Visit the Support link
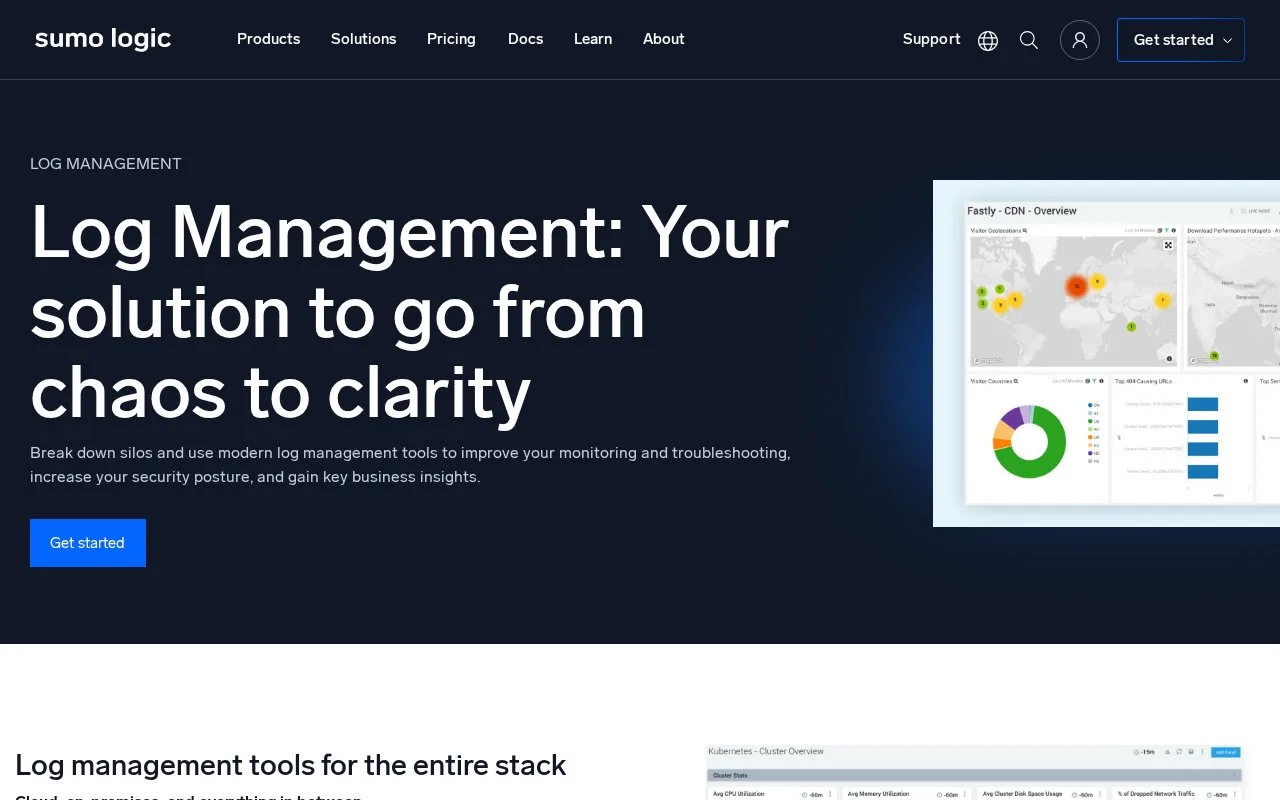 point(932,39)
